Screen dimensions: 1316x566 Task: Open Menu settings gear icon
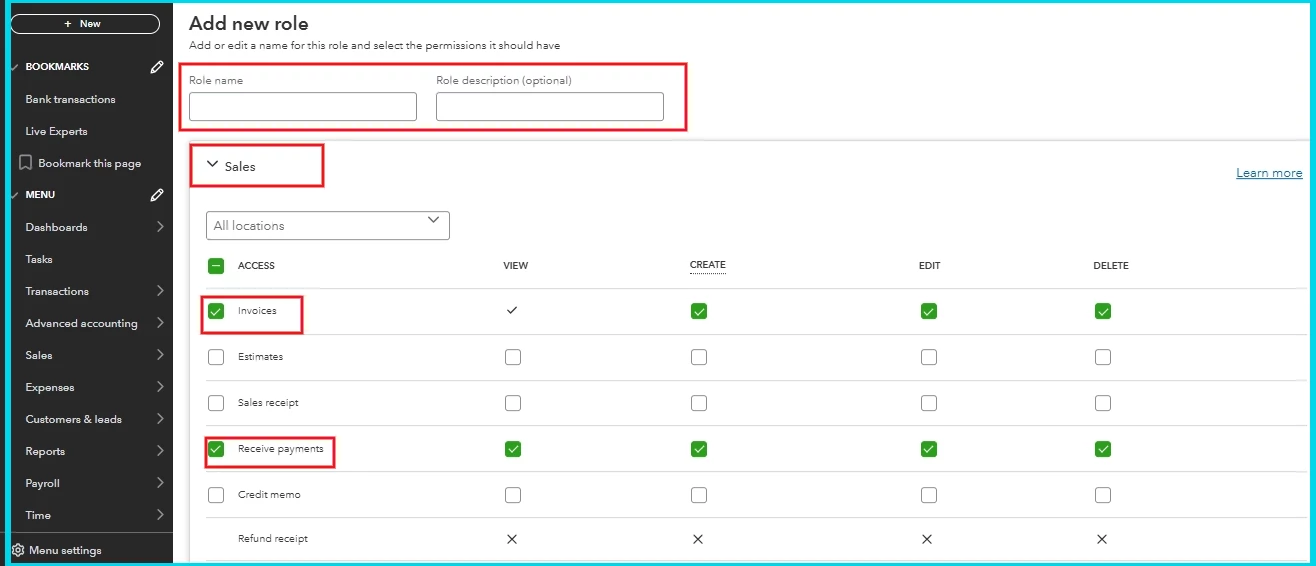(x=18, y=550)
